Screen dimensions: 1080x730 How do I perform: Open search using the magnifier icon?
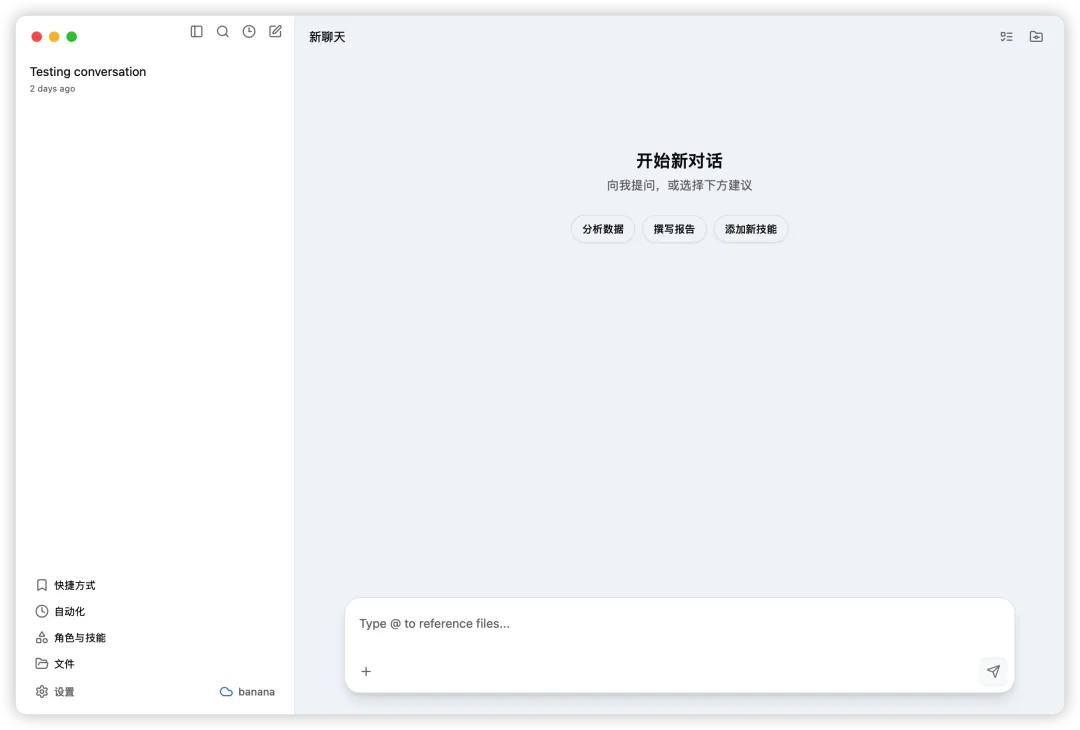(222, 32)
